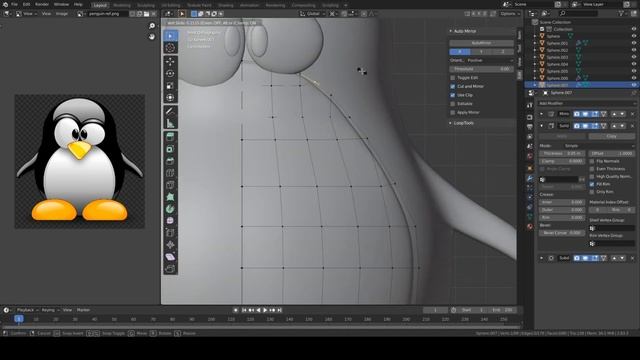Viewport: 640px width, 360px height.
Task: Collapse the Solidify modifier panel
Action: point(542,126)
